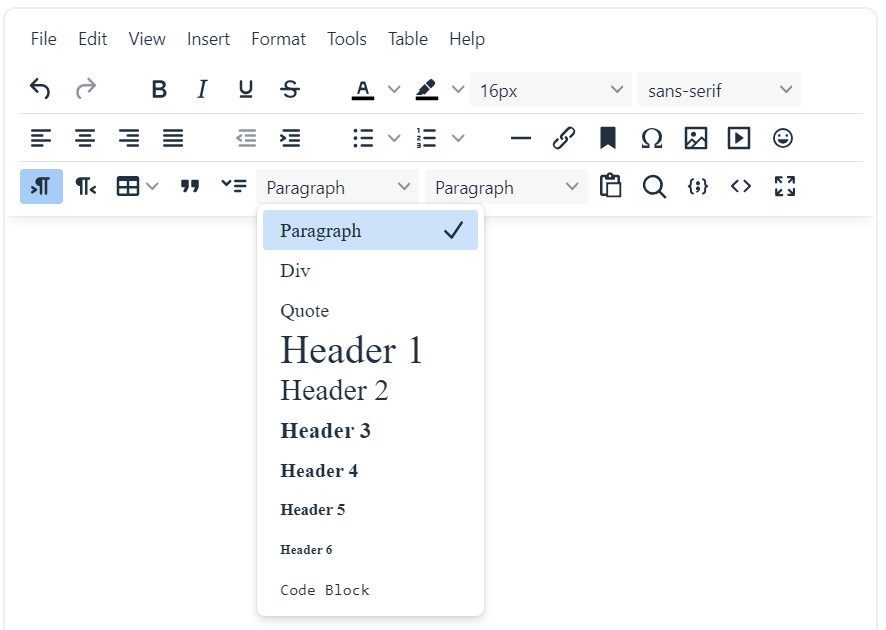Click the Undo arrow icon

pos(40,90)
